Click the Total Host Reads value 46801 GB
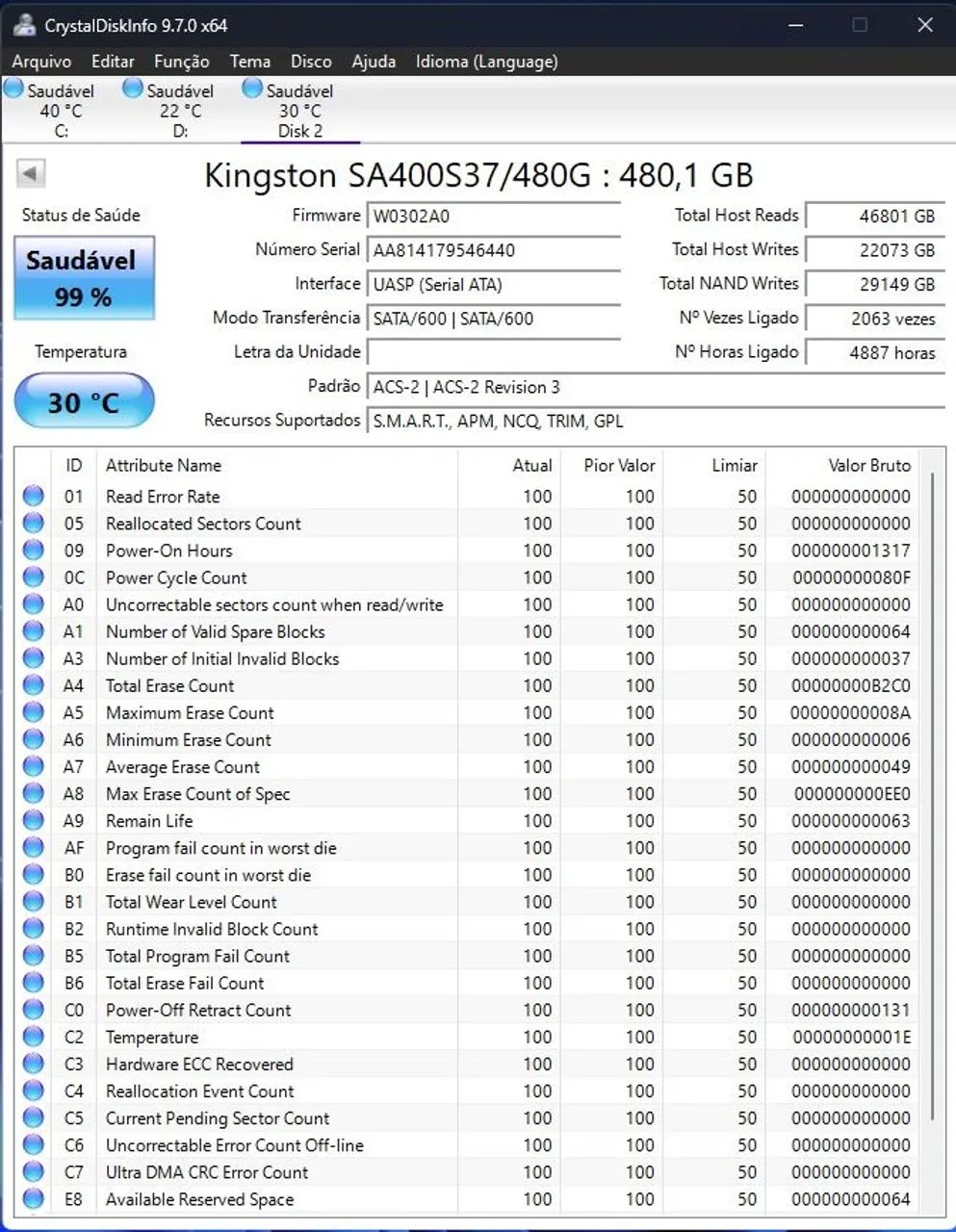Viewport: 956px width, 1232px height. (874, 217)
